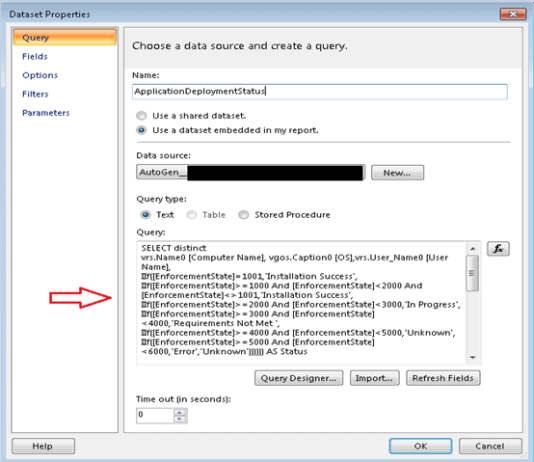The width and height of the screenshot is (534, 462).
Task: Choose the Stored Procedure query type
Action: (x=243, y=215)
